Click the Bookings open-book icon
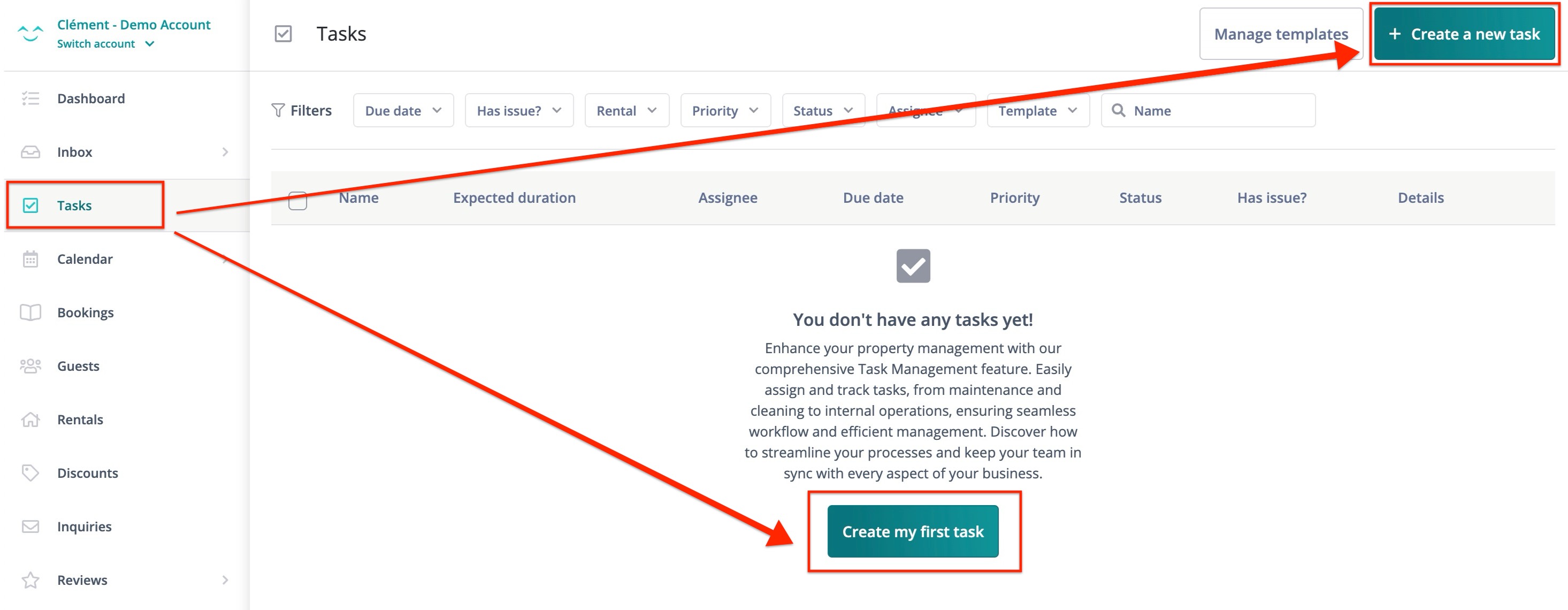The width and height of the screenshot is (1568, 610). tap(30, 313)
